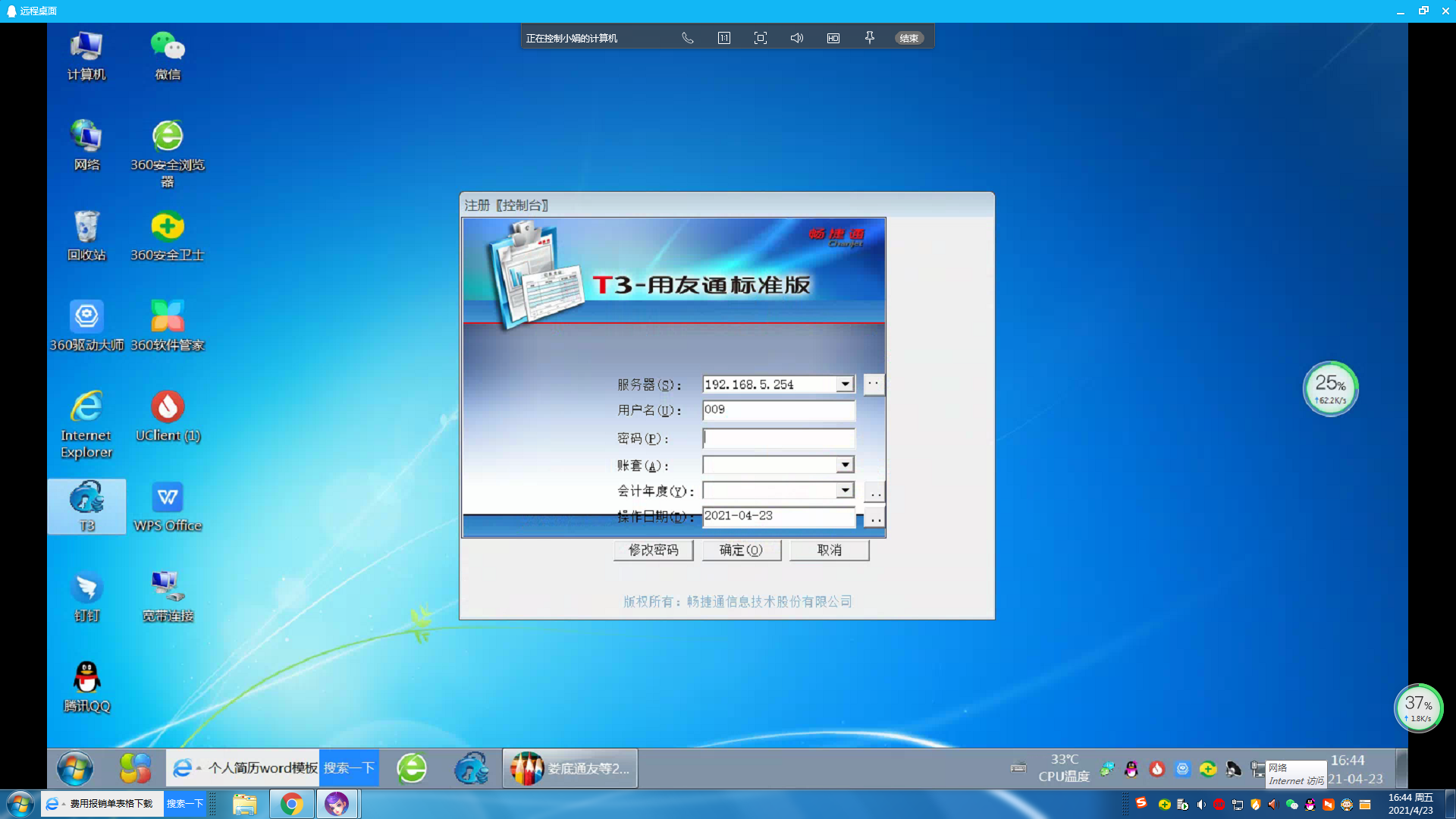Click the 用户名 username field
The width and height of the screenshot is (1456, 819).
click(779, 410)
